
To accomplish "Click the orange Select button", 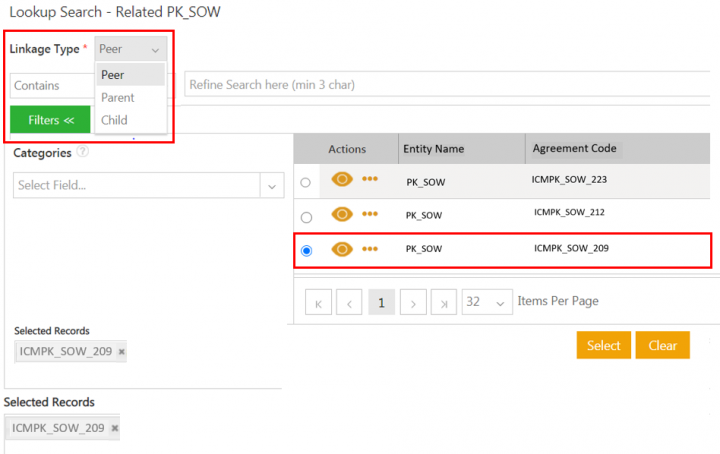I will [603, 345].
